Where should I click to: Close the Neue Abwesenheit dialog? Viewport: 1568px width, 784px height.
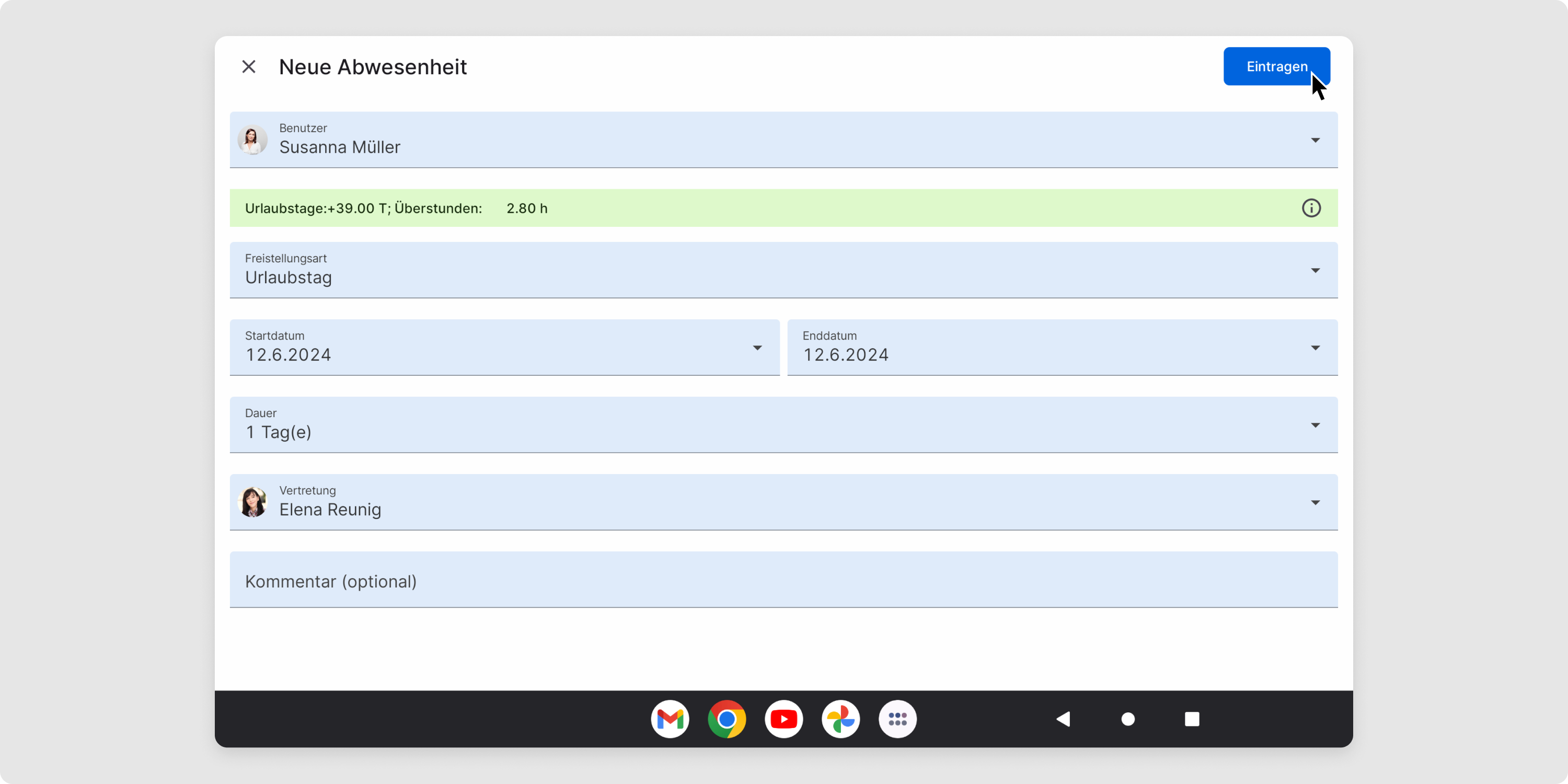248,66
